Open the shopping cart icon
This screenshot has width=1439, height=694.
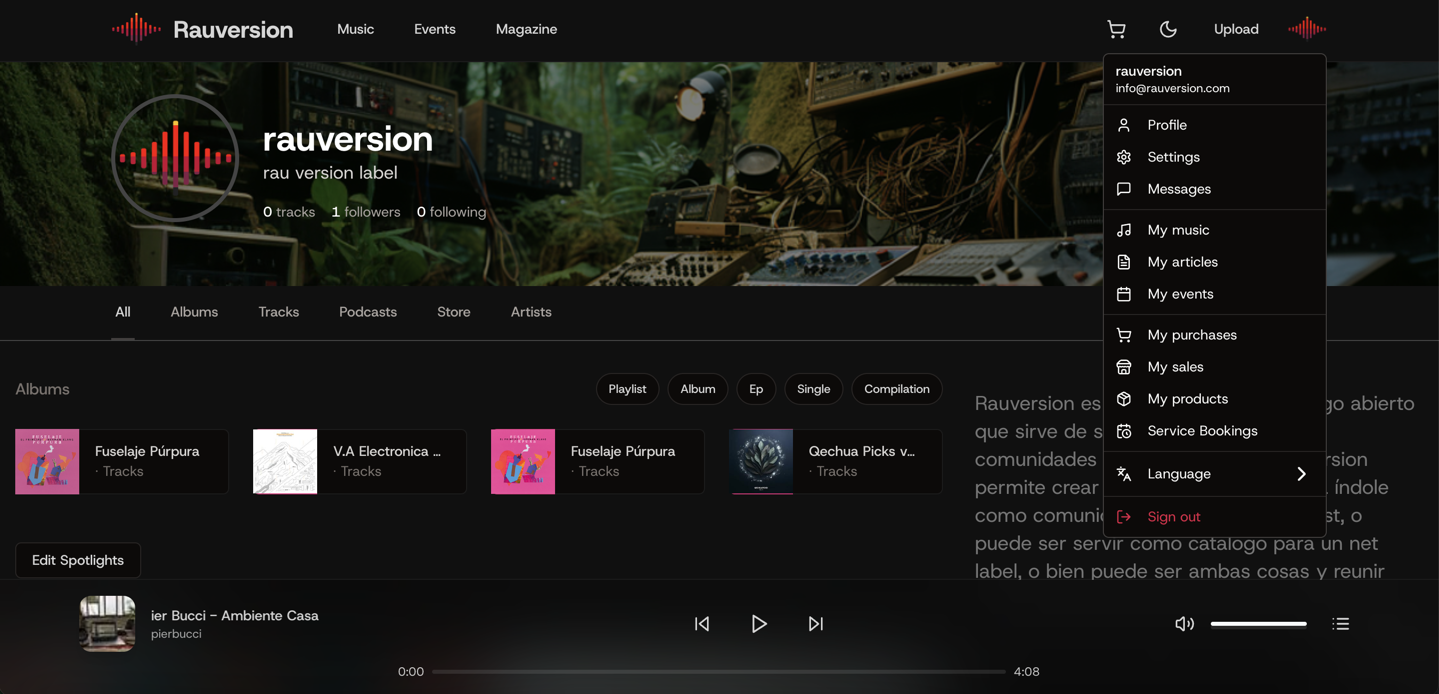click(x=1116, y=29)
